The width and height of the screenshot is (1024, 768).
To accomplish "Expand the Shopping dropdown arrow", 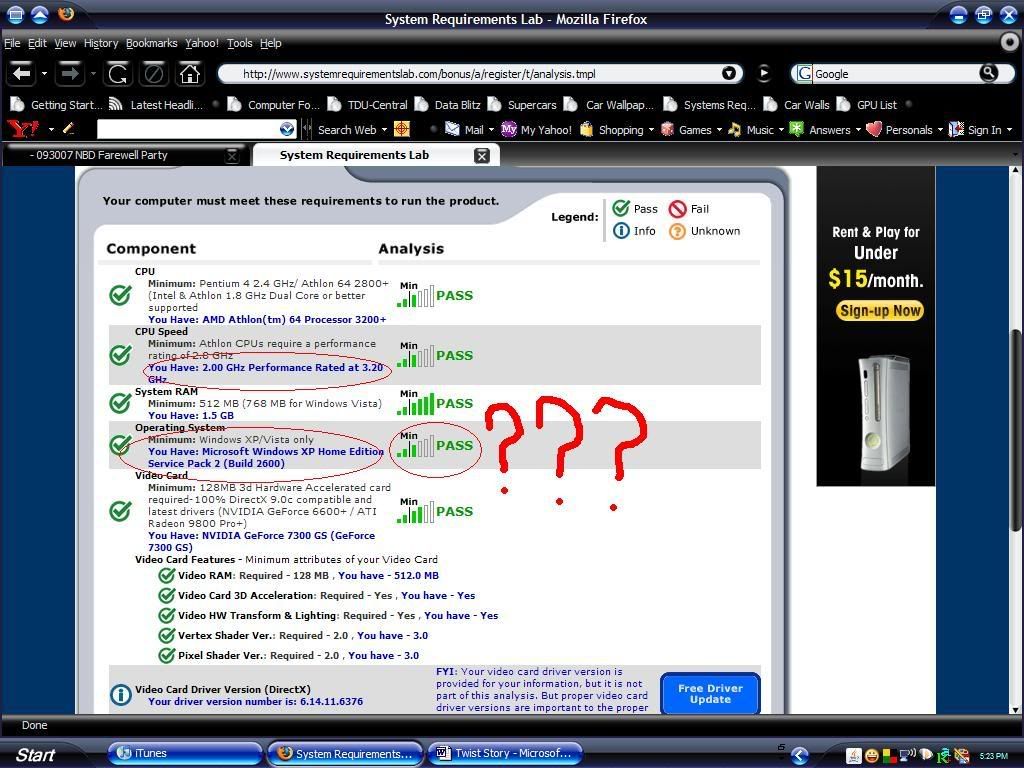I will 651,130.
